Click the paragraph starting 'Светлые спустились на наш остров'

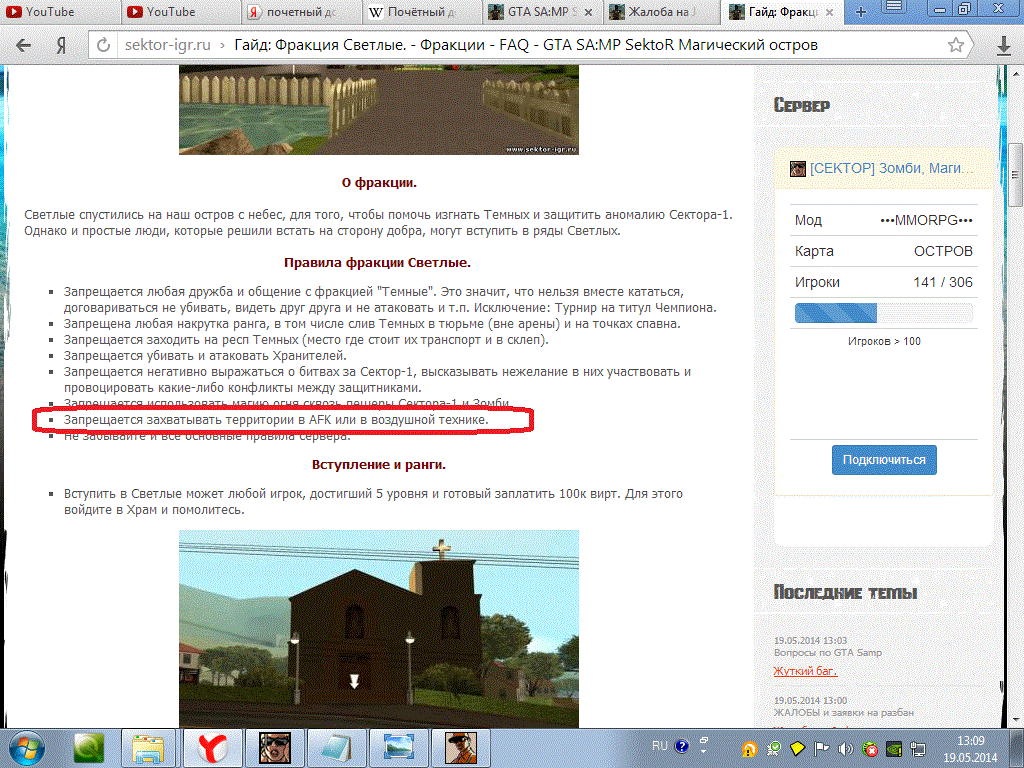[x=378, y=223]
